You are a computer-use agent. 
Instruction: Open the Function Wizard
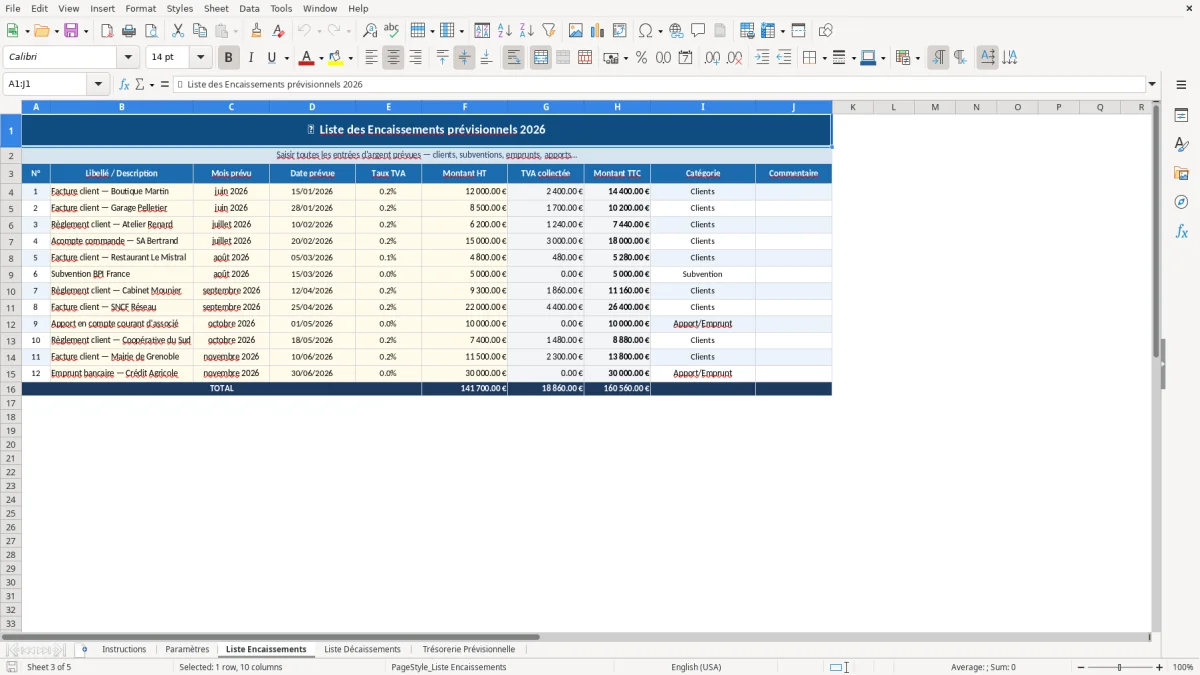pos(124,84)
